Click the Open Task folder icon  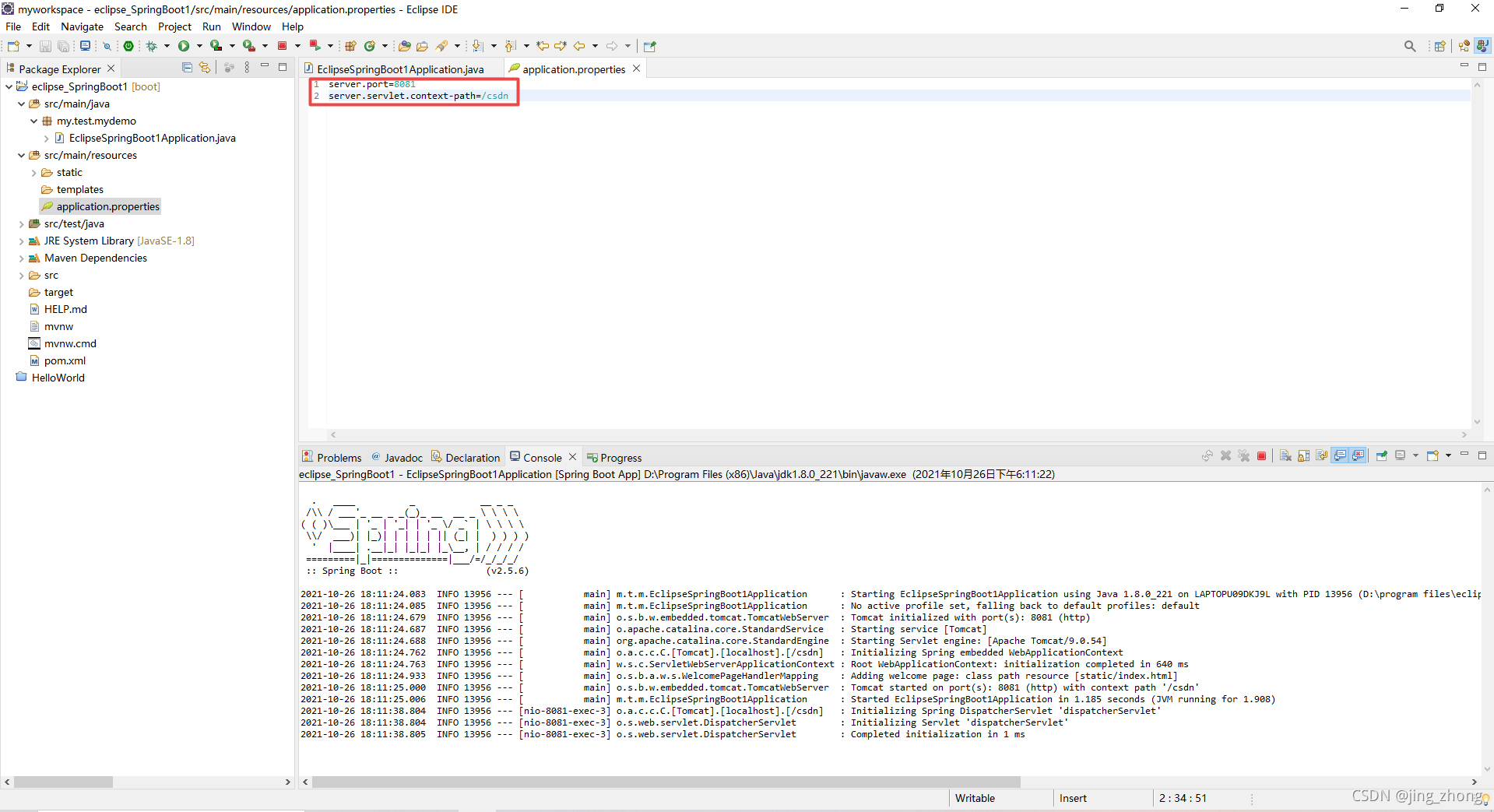click(x=422, y=46)
